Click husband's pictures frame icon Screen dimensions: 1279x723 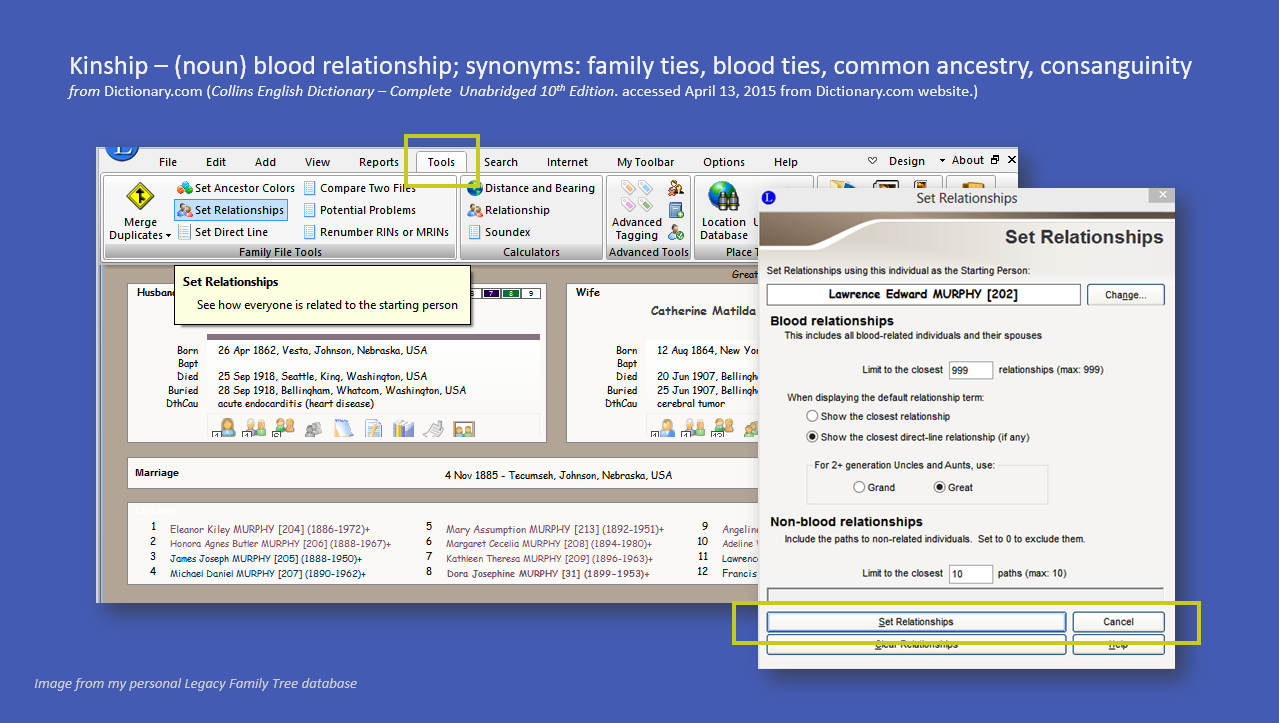[x=464, y=428]
